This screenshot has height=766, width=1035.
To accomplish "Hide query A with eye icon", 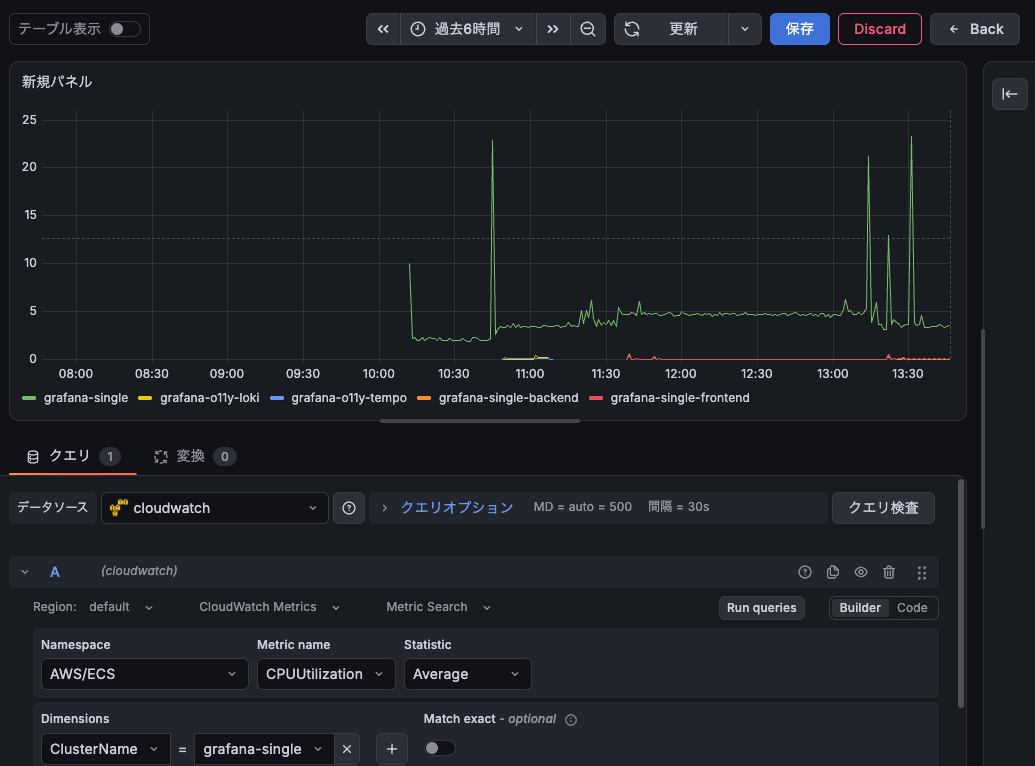I will coord(861,572).
